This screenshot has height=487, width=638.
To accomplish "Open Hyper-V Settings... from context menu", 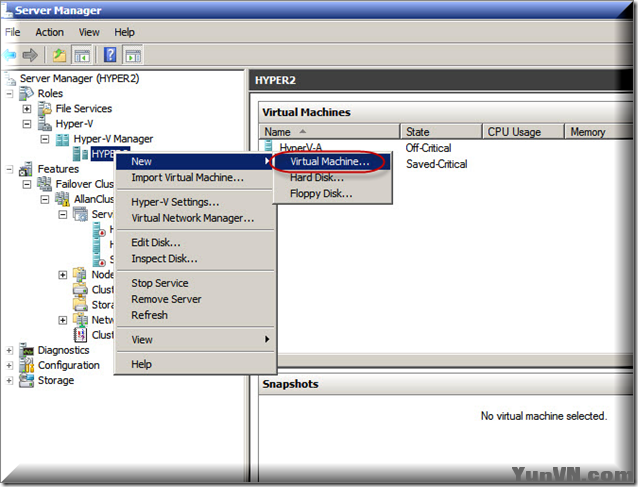I will coord(195,202).
